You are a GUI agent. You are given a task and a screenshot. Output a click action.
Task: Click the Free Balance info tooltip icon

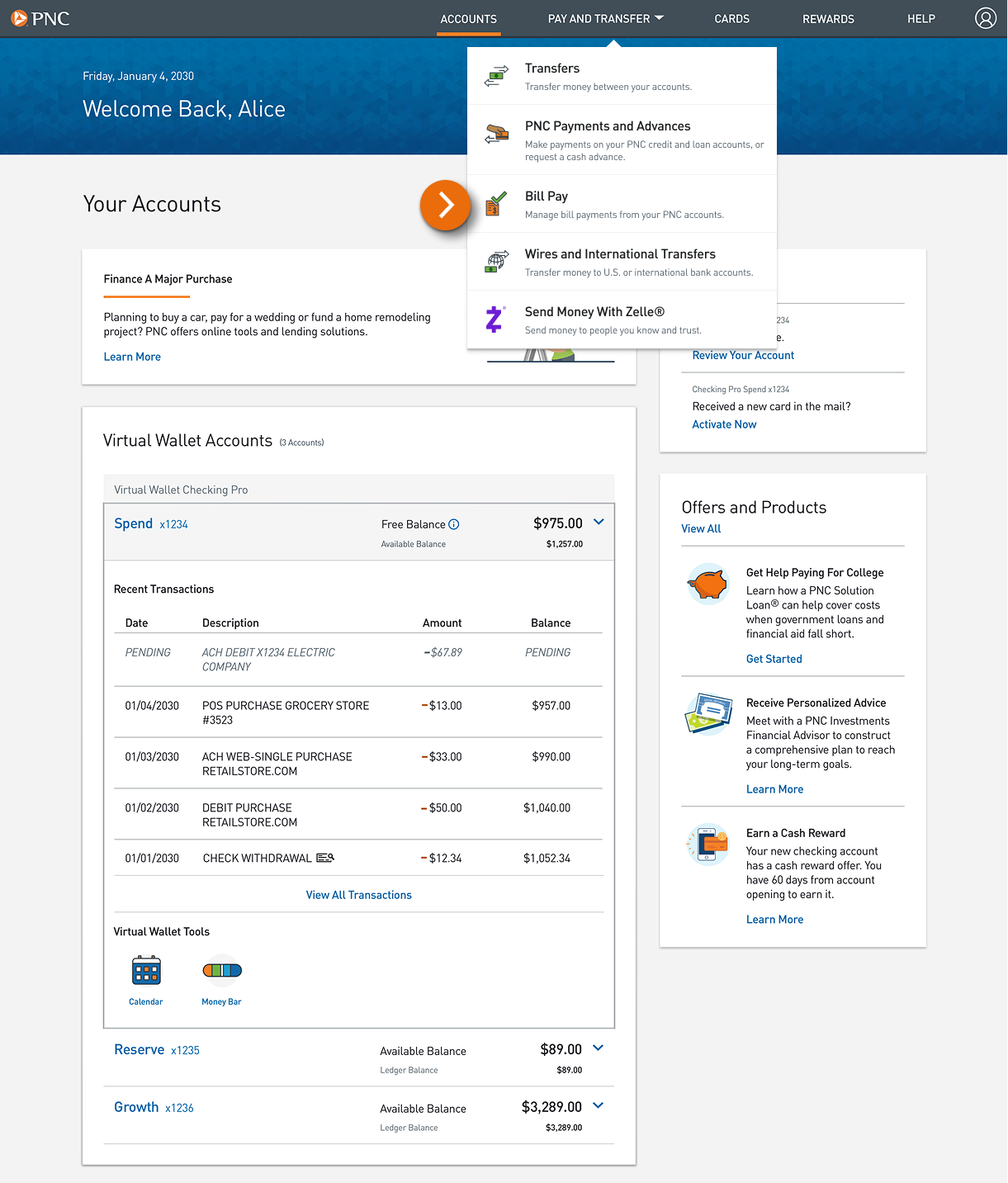(454, 524)
